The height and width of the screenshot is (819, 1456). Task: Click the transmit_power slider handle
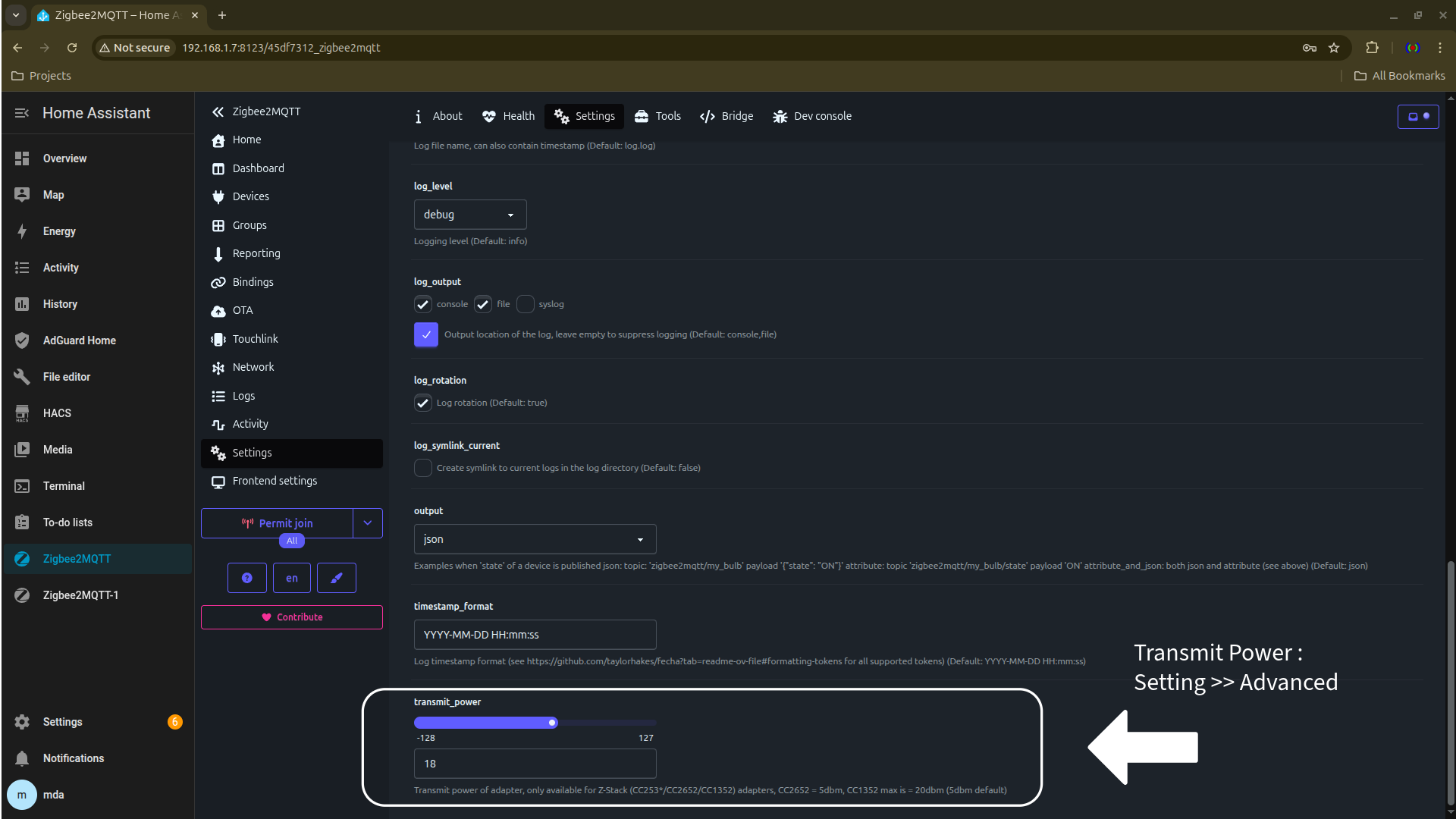tap(552, 723)
